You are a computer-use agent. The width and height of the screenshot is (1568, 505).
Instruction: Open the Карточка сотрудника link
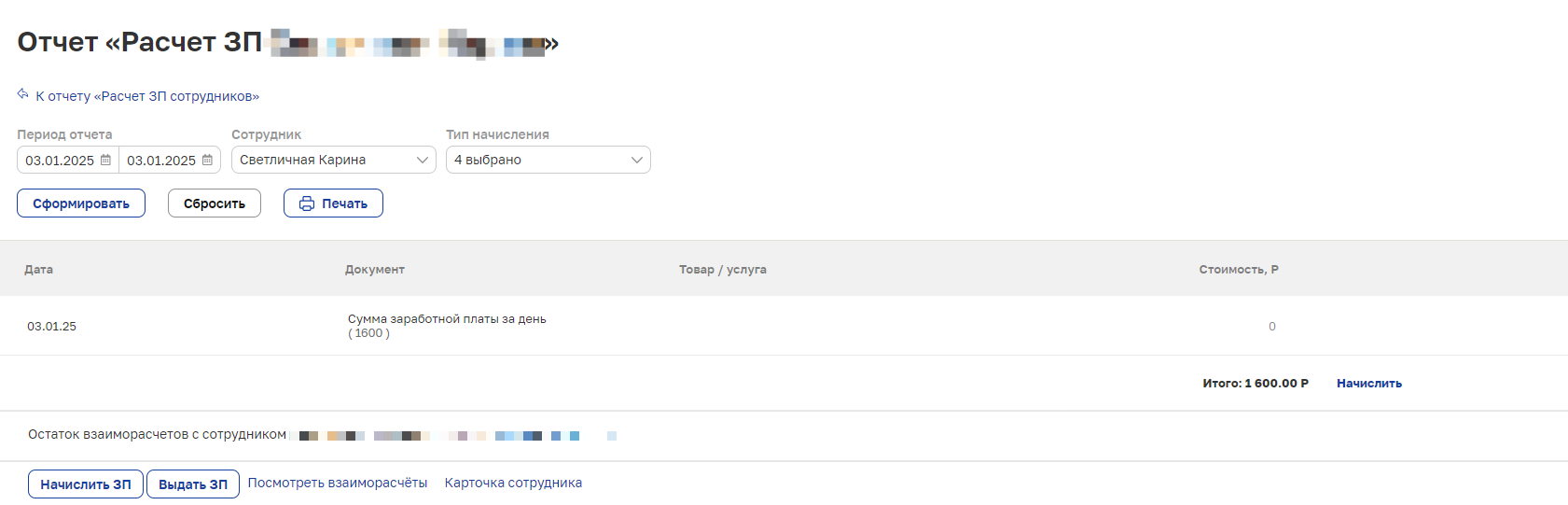(x=513, y=483)
